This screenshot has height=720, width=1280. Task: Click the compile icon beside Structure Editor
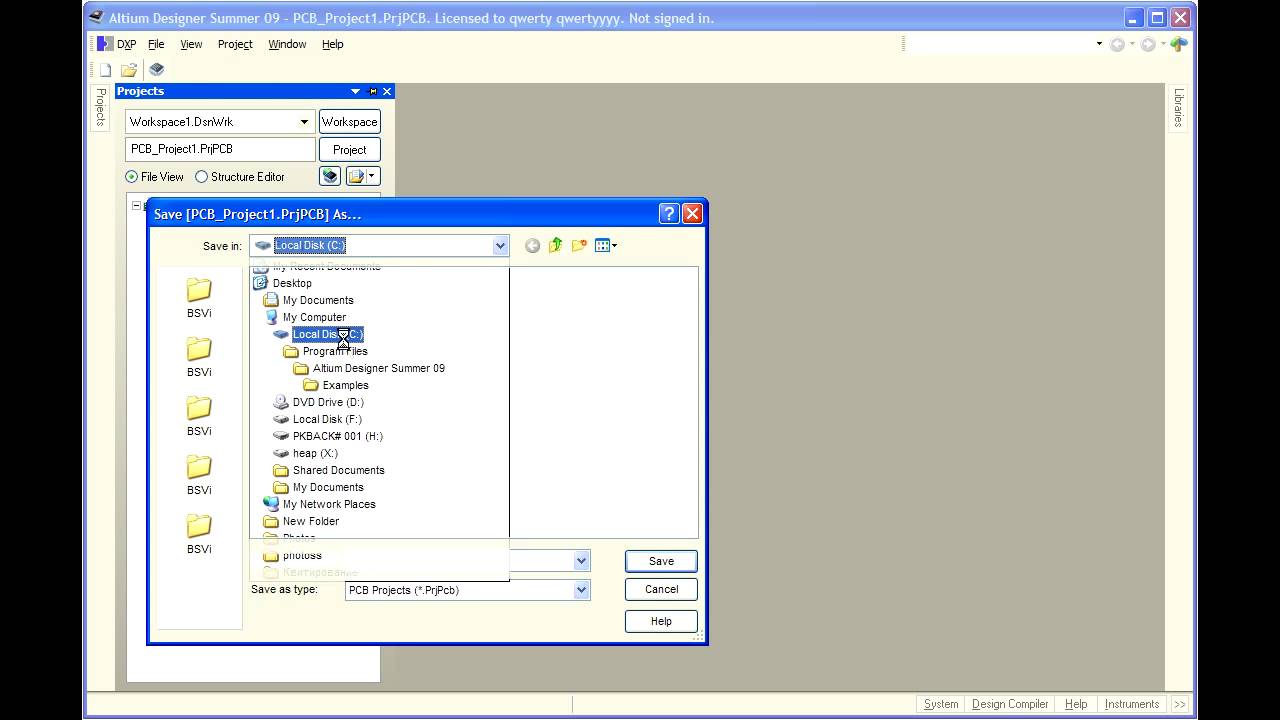(x=330, y=176)
